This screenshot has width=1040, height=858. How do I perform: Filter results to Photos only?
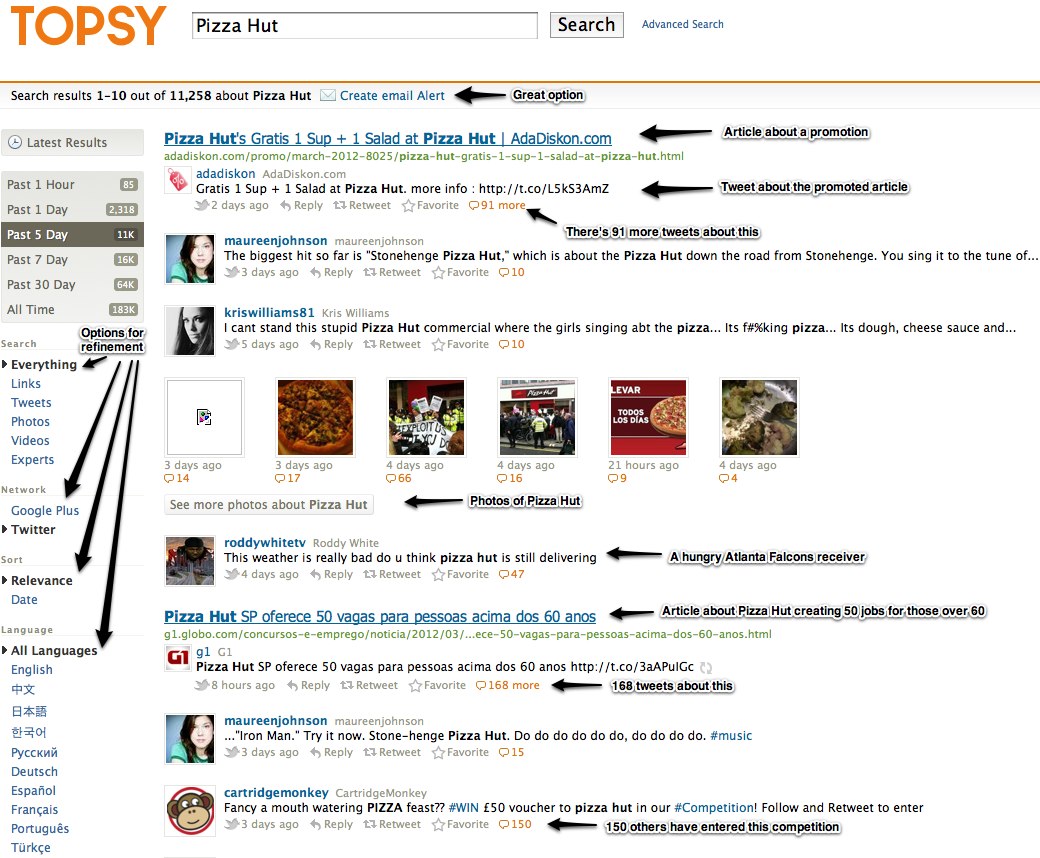pos(30,422)
